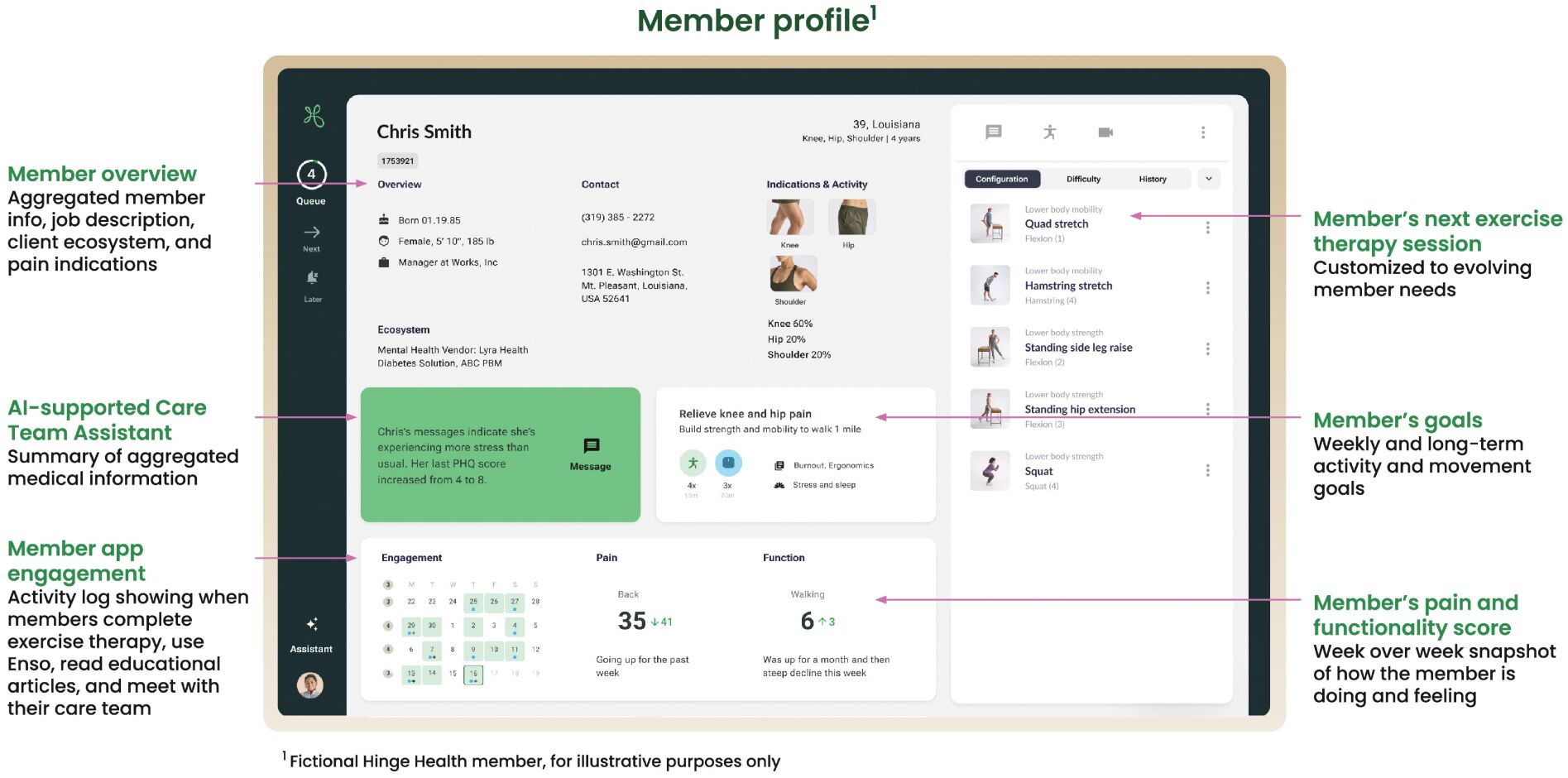1568x778 pixels.
Task: Click the Stress and sleep icon
Action: (x=779, y=486)
